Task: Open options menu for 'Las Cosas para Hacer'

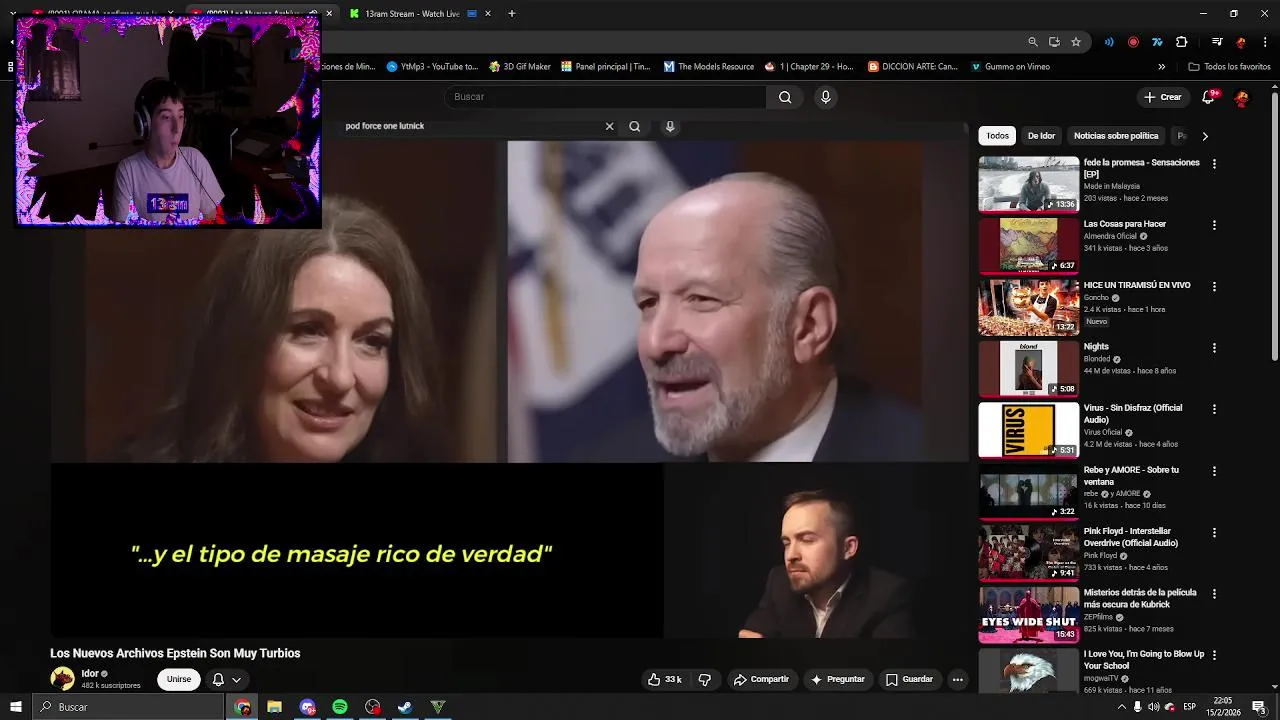Action: [1214, 225]
